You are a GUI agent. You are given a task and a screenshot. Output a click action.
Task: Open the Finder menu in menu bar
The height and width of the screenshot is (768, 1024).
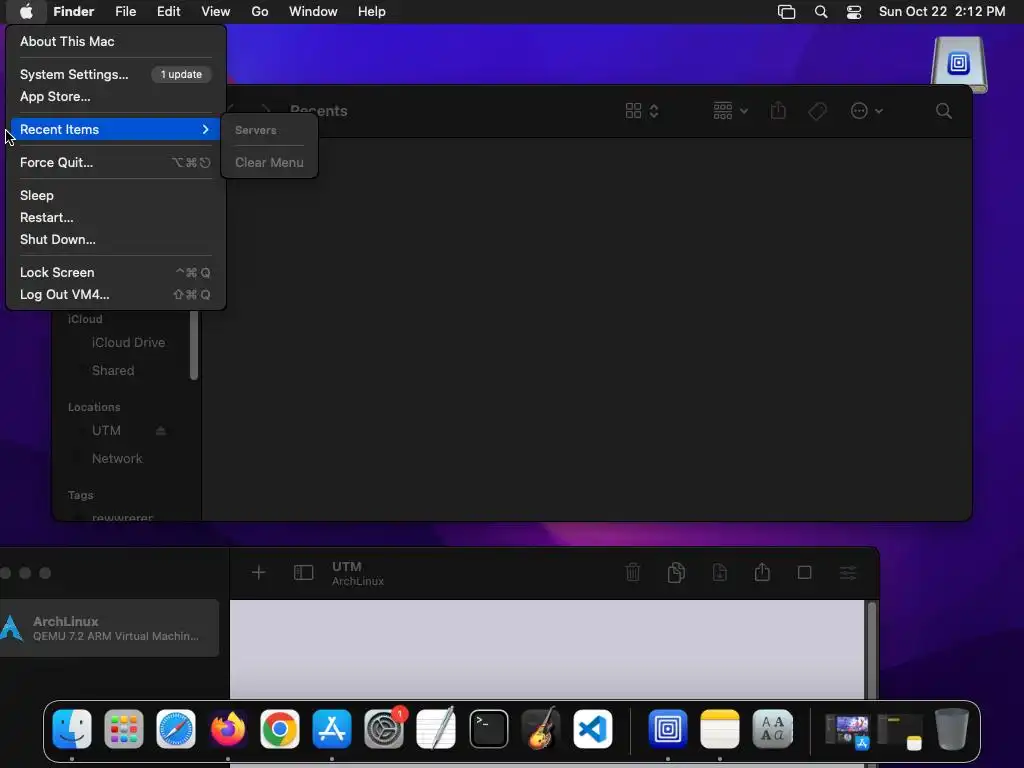(x=73, y=12)
